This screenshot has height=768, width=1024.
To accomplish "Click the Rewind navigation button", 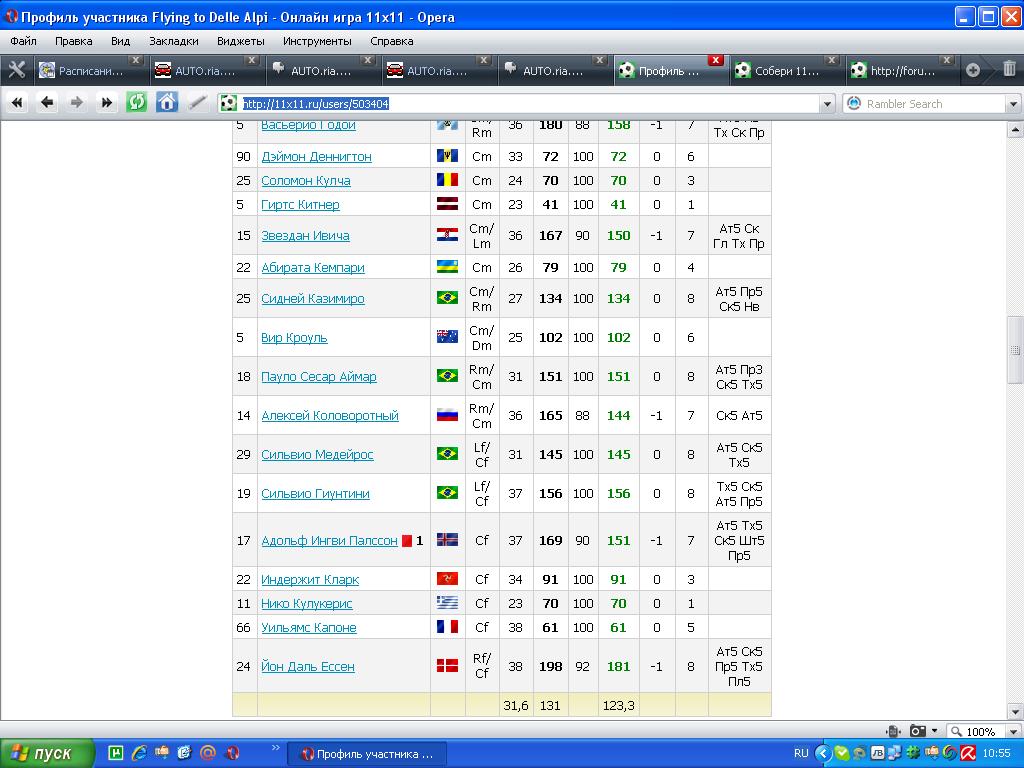I will tap(17, 102).
